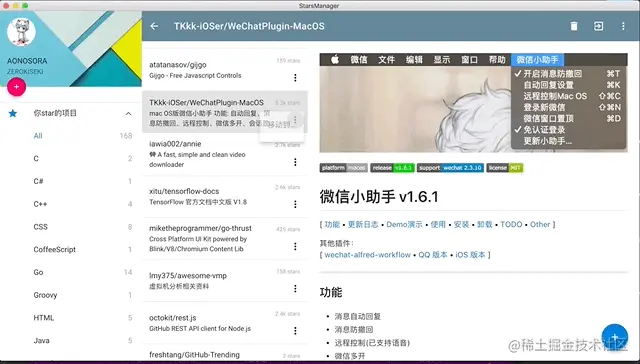Select the Go language category
Viewport: 640px width, 364px height.
[71, 272]
